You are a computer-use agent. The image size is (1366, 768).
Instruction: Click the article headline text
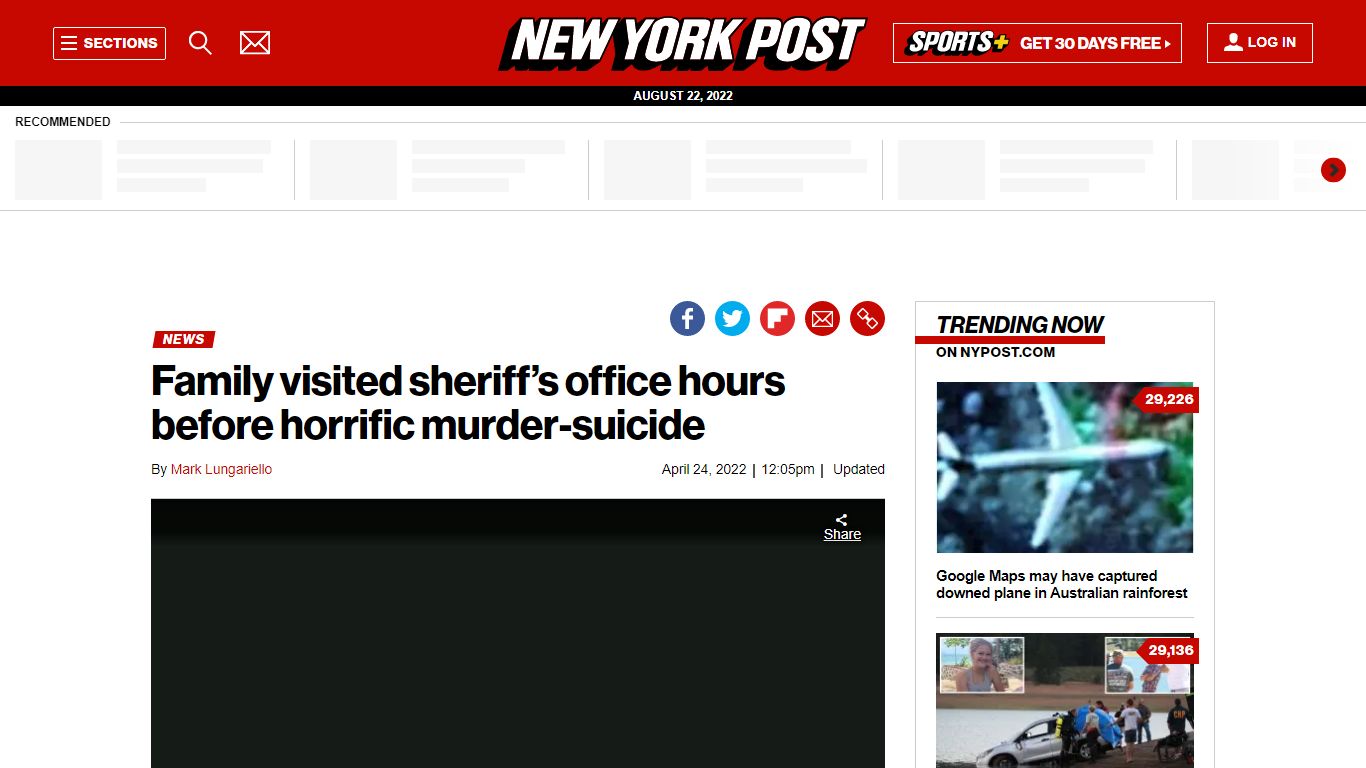point(468,403)
